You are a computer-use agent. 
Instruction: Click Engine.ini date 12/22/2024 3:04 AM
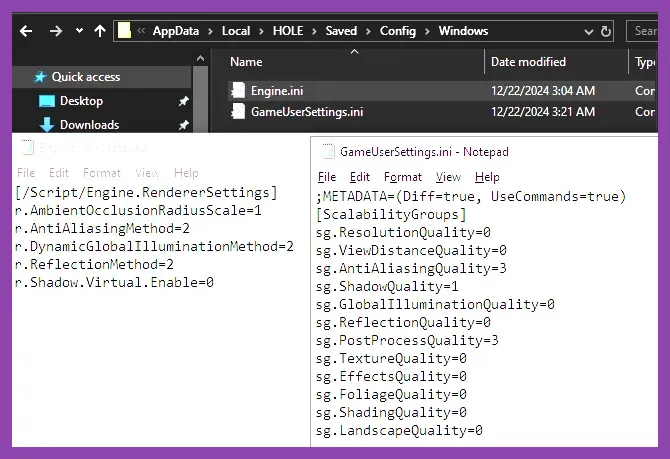(543, 91)
